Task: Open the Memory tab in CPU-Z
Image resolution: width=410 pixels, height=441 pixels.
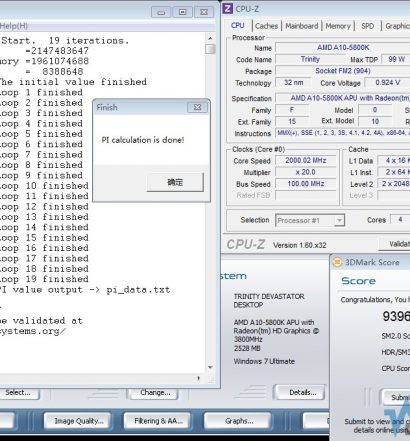Action: coord(338,26)
